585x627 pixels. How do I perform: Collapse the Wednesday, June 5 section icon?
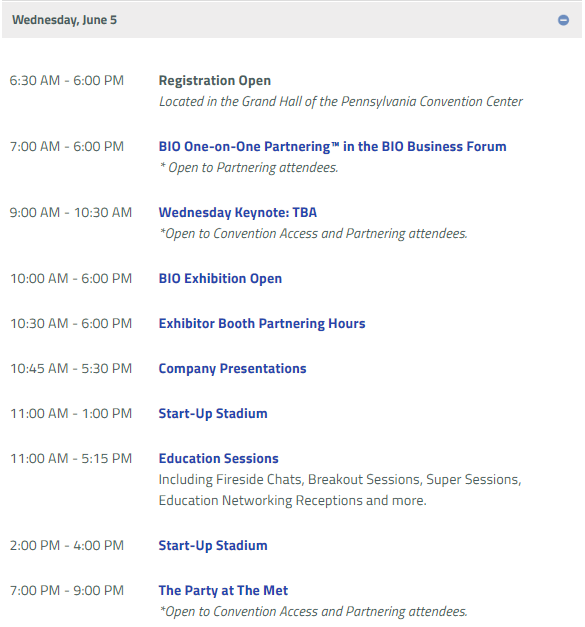click(563, 20)
